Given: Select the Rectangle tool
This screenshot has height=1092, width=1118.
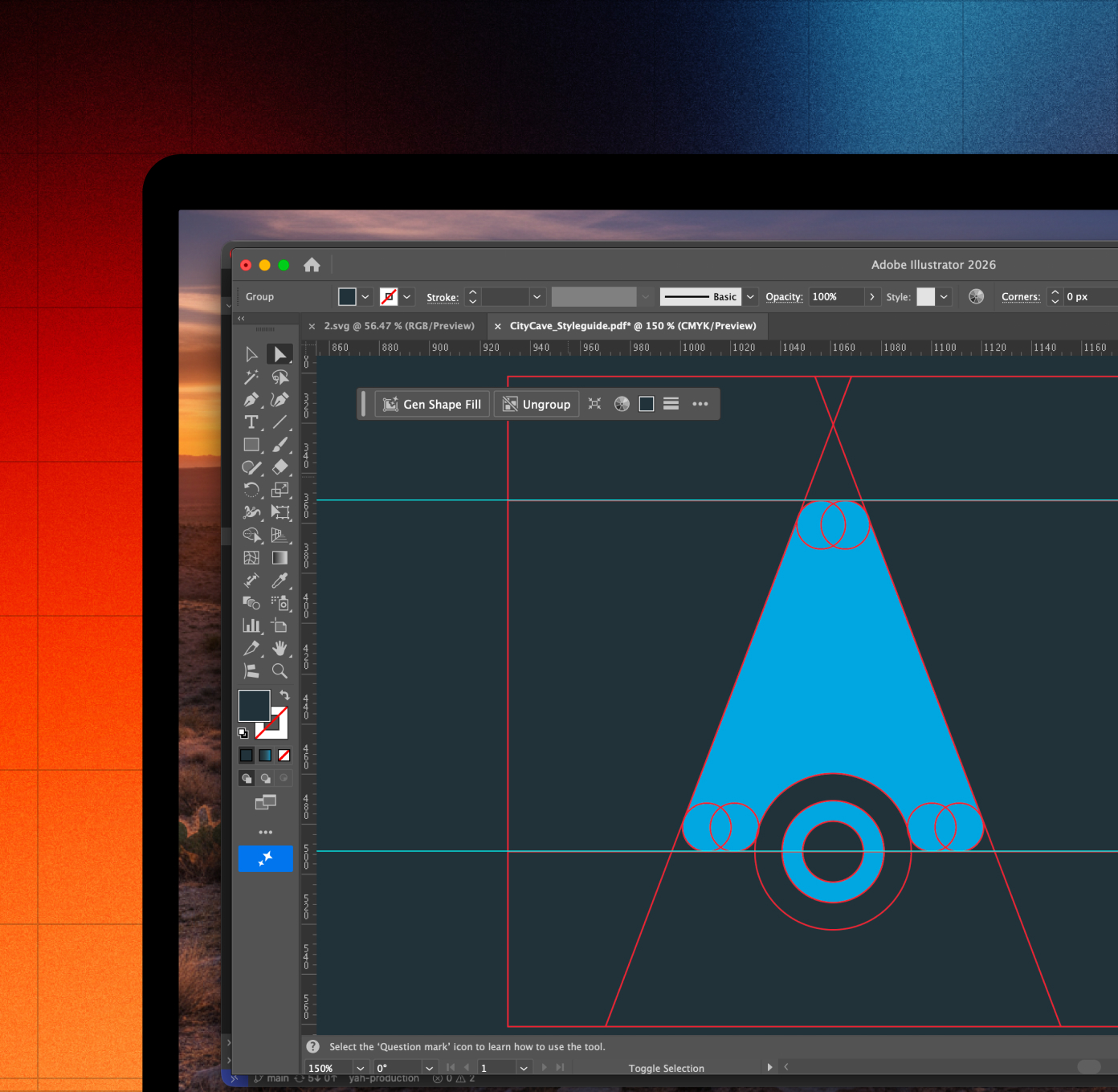Looking at the screenshot, I should pos(251,444).
